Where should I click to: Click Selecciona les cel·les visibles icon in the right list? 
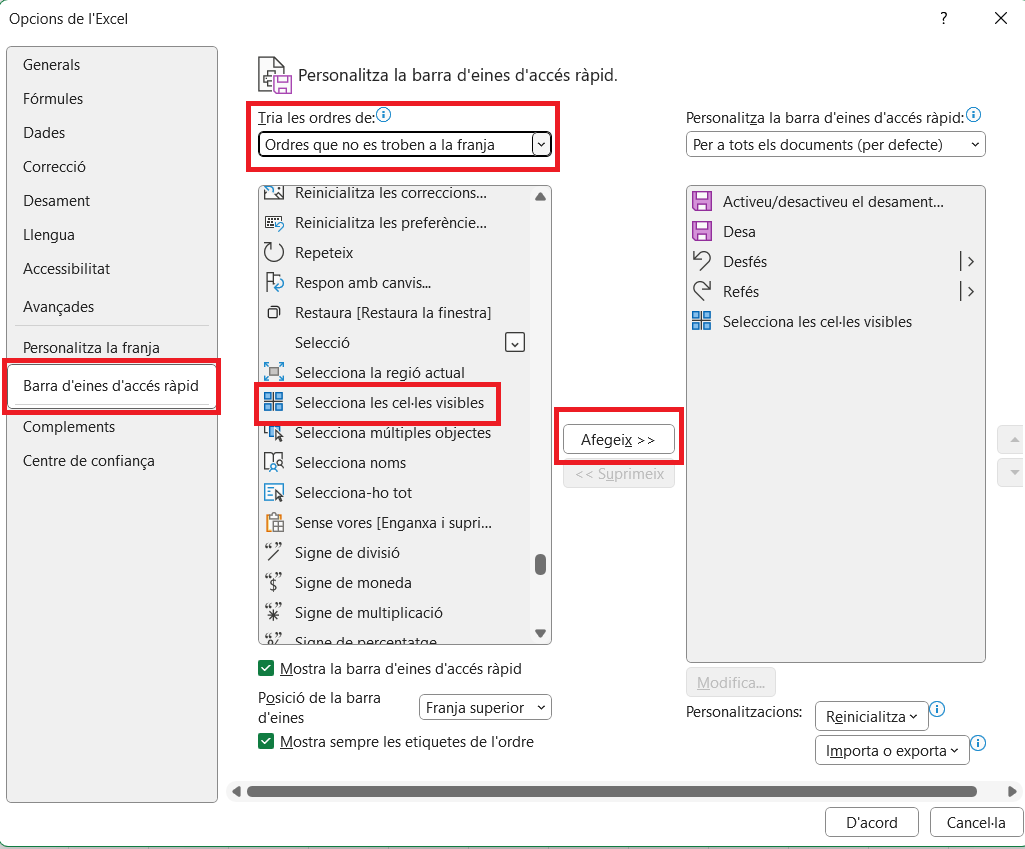pos(702,321)
